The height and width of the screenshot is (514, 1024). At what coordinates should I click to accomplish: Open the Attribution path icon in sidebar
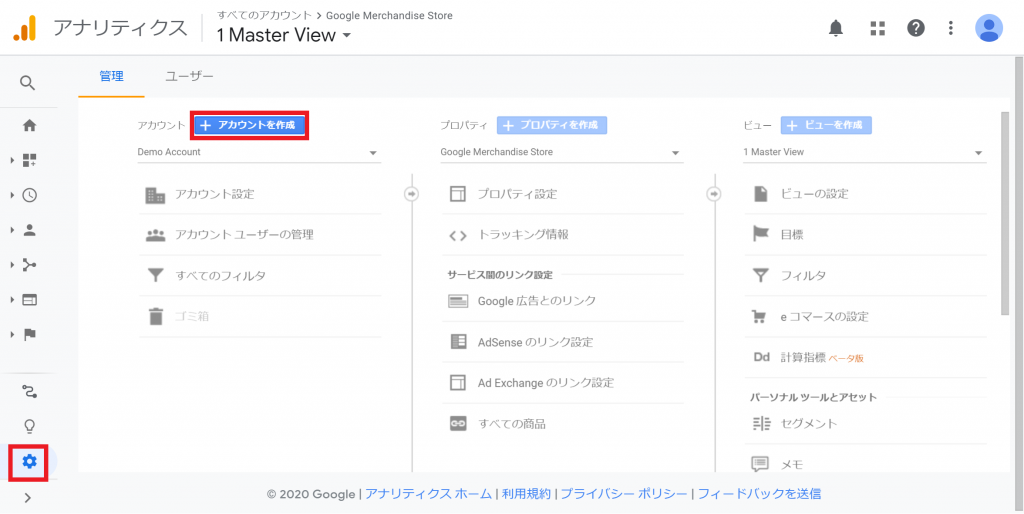click(x=29, y=391)
